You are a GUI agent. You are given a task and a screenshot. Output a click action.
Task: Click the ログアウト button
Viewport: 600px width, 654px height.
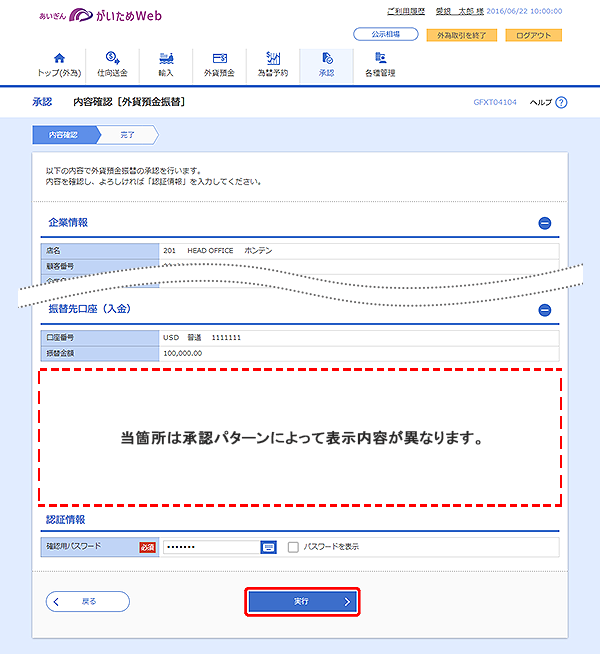tap(534, 35)
